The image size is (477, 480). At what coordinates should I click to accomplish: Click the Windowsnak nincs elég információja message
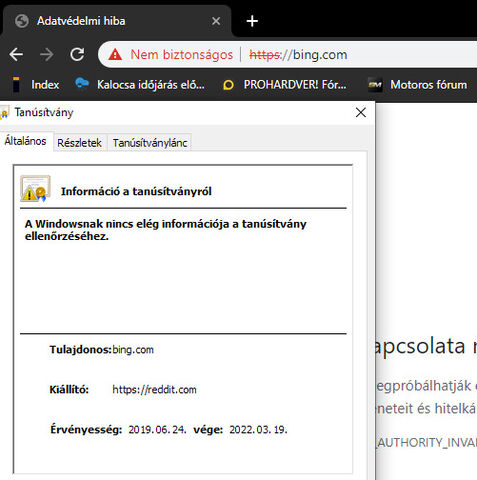tap(166, 230)
